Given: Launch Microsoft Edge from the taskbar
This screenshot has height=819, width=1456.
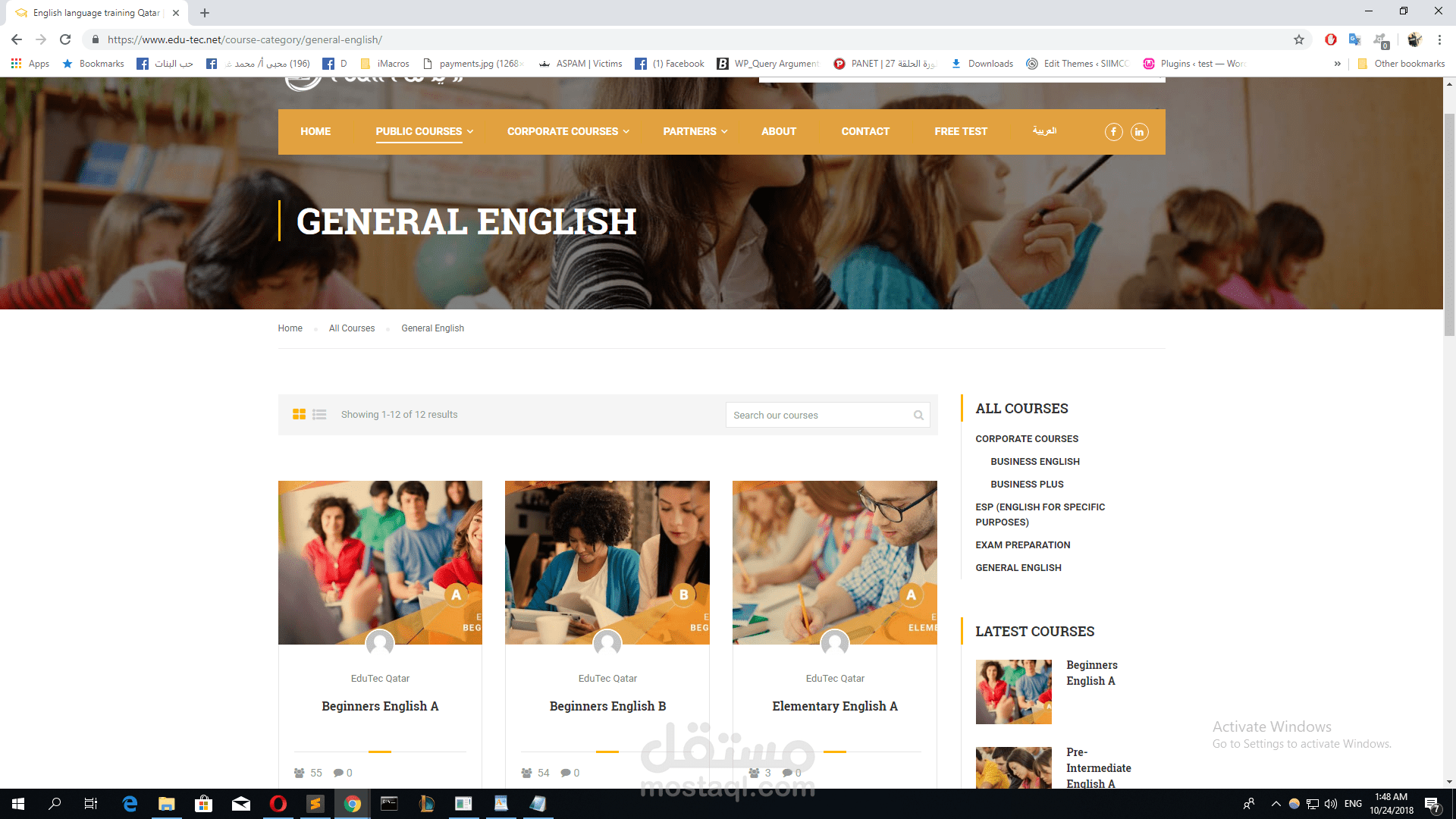Looking at the screenshot, I should coord(130,804).
